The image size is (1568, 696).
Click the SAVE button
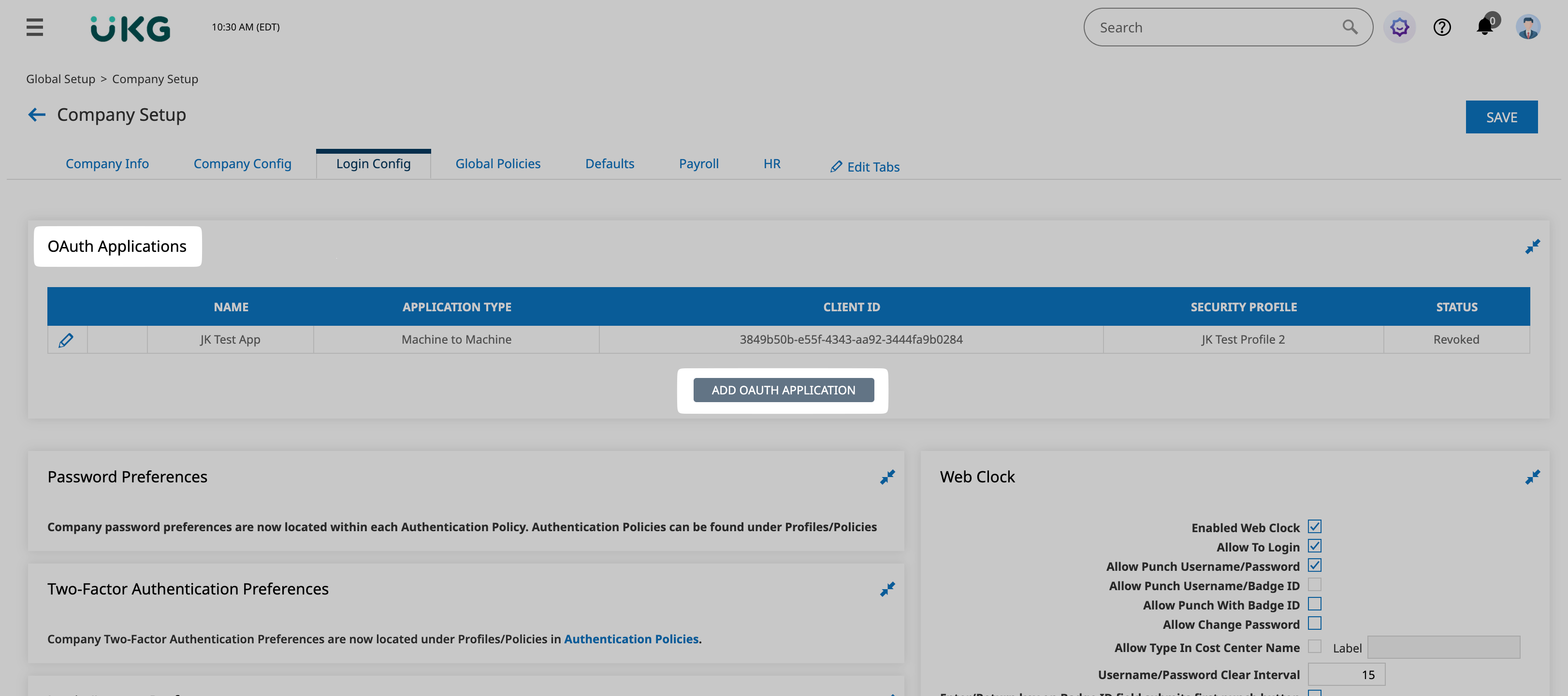pyautogui.click(x=1501, y=117)
